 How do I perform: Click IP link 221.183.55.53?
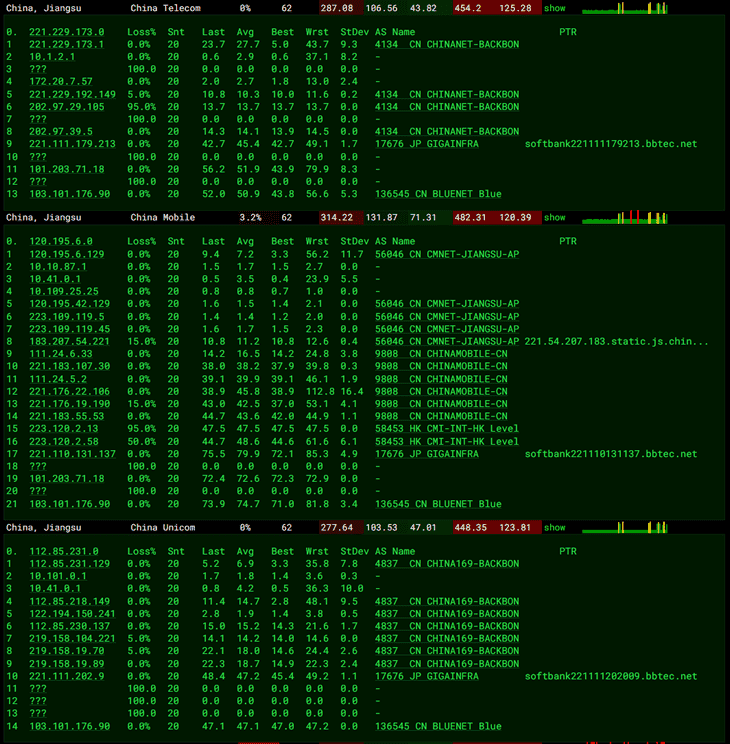pos(66,416)
